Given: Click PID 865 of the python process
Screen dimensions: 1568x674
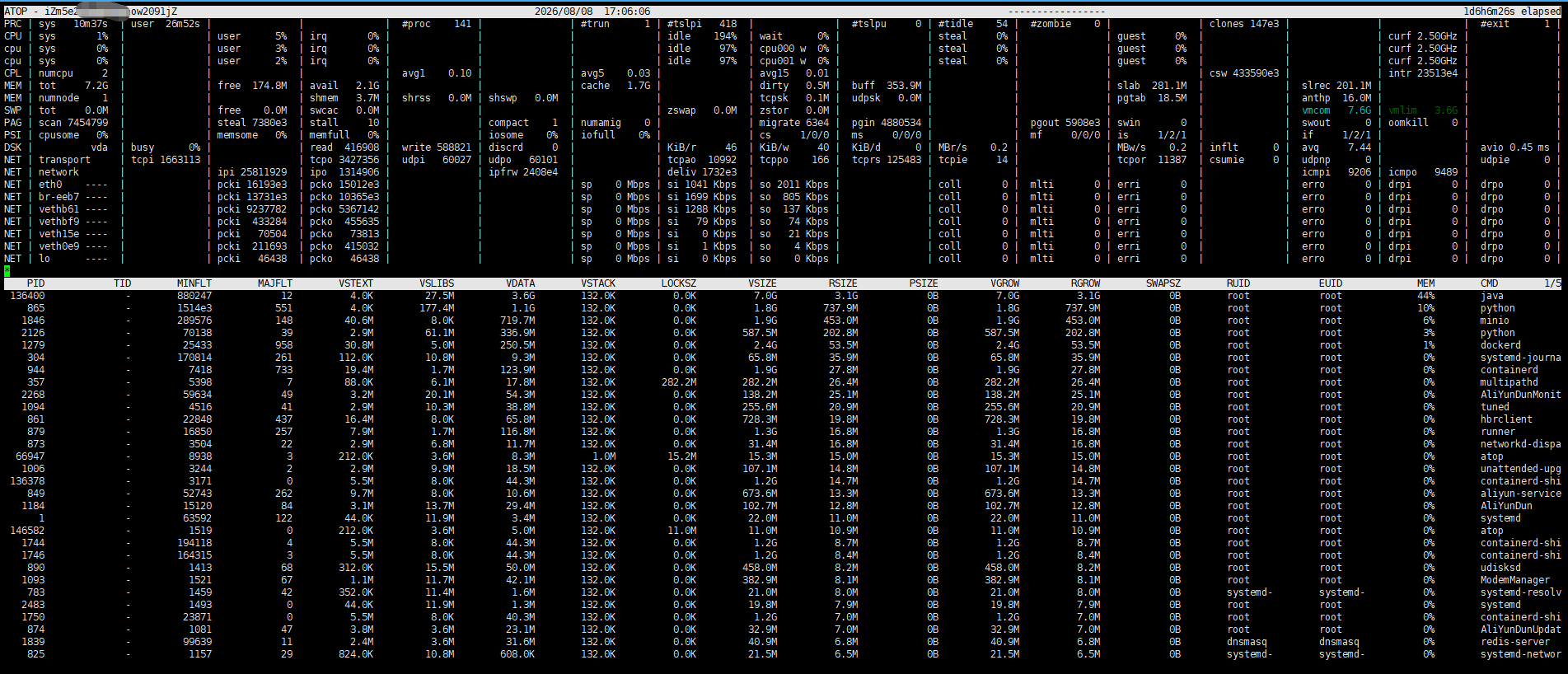Looking at the screenshot, I should click(x=35, y=308).
